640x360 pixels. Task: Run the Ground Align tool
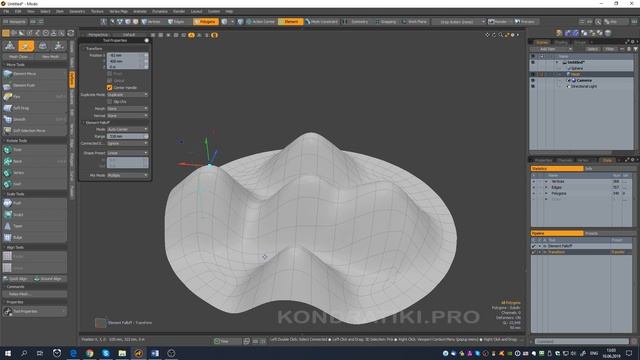coord(51,279)
